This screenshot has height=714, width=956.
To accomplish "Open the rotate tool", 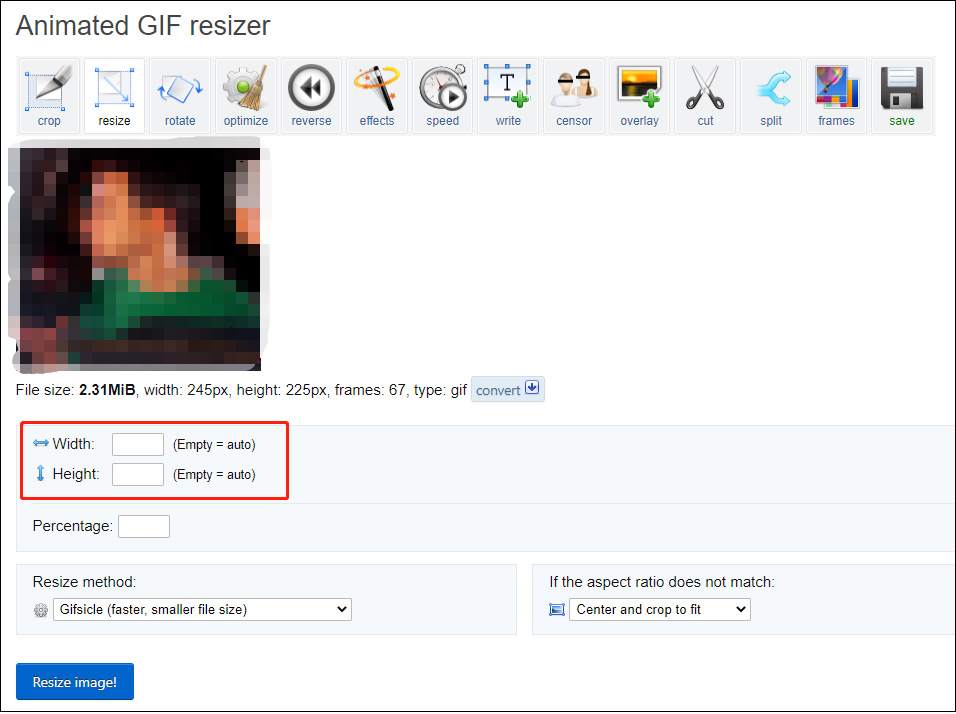I will [x=180, y=95].
